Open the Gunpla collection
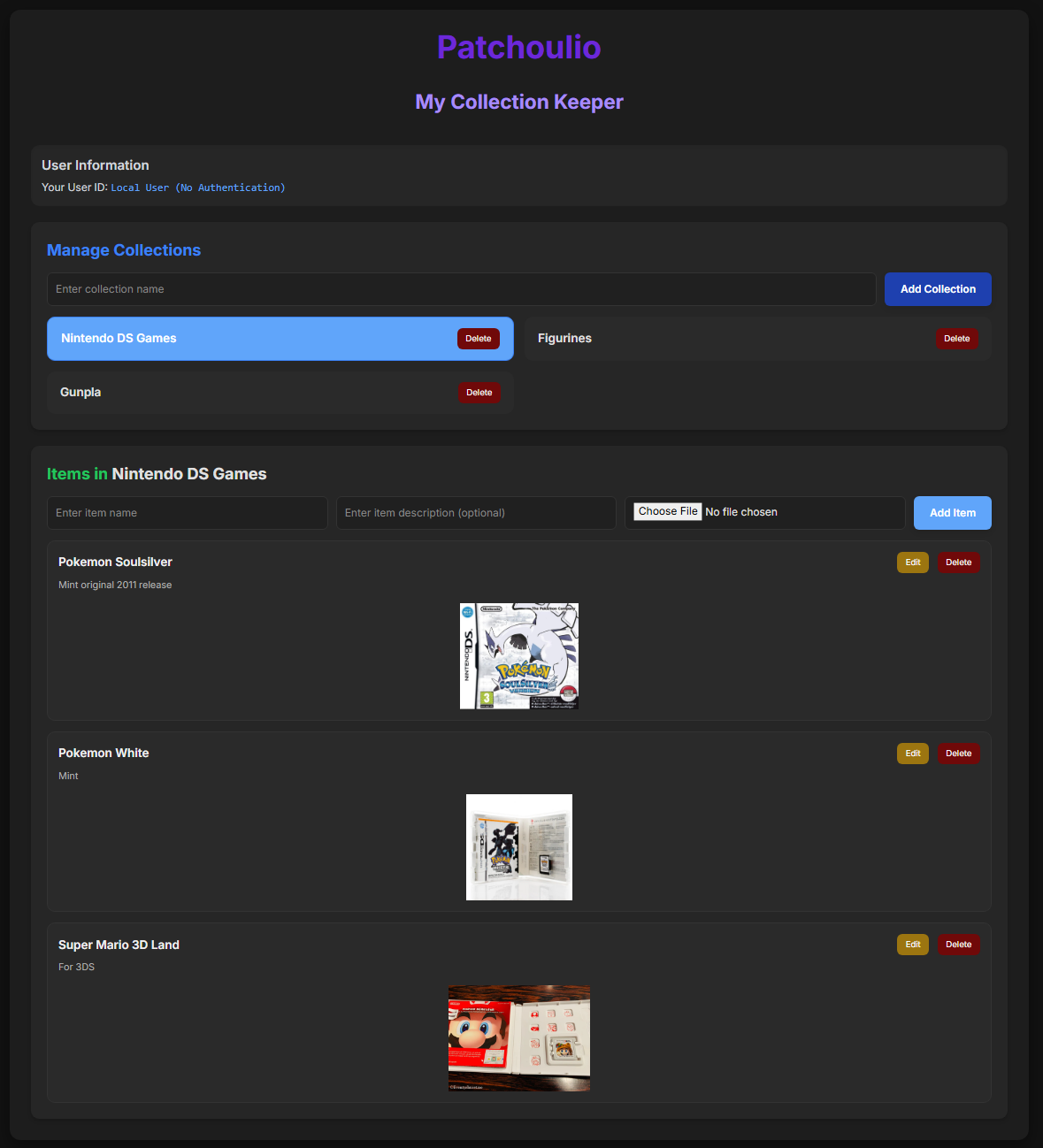Screen dimensions: 1043x1148 [280, 393]
